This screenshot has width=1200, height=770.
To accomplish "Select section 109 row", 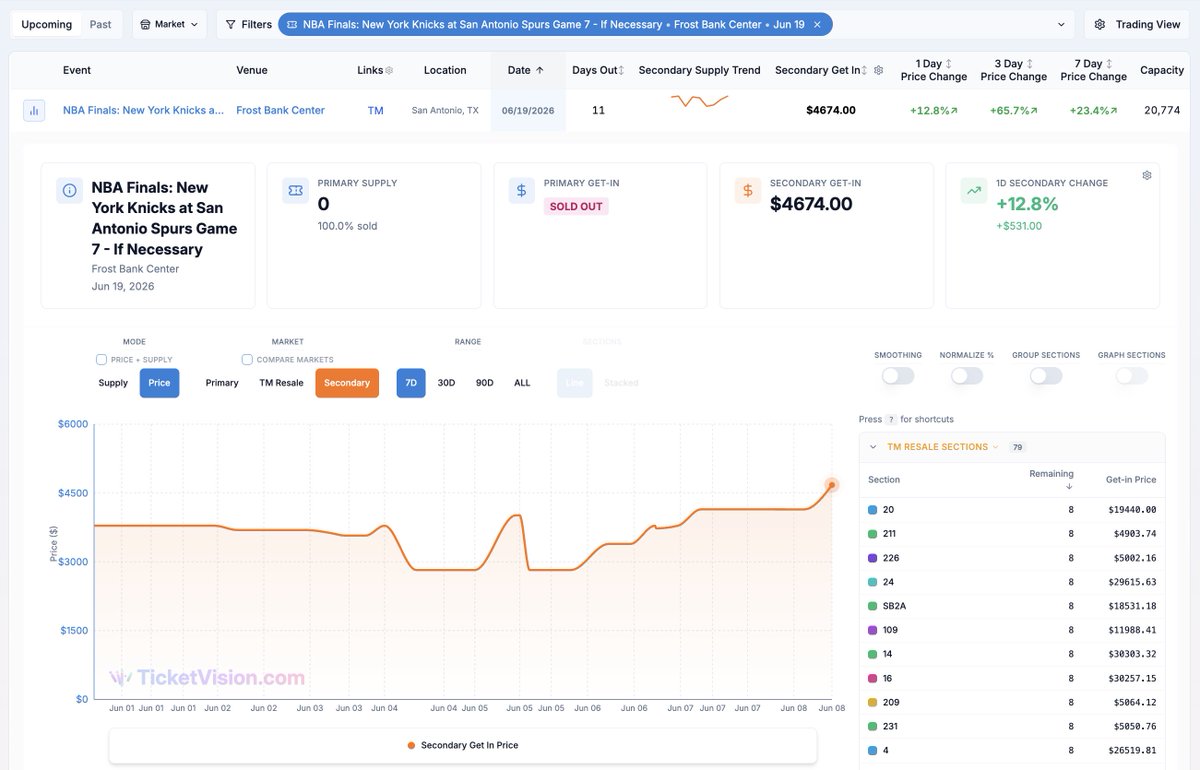I will [1012, 630].
